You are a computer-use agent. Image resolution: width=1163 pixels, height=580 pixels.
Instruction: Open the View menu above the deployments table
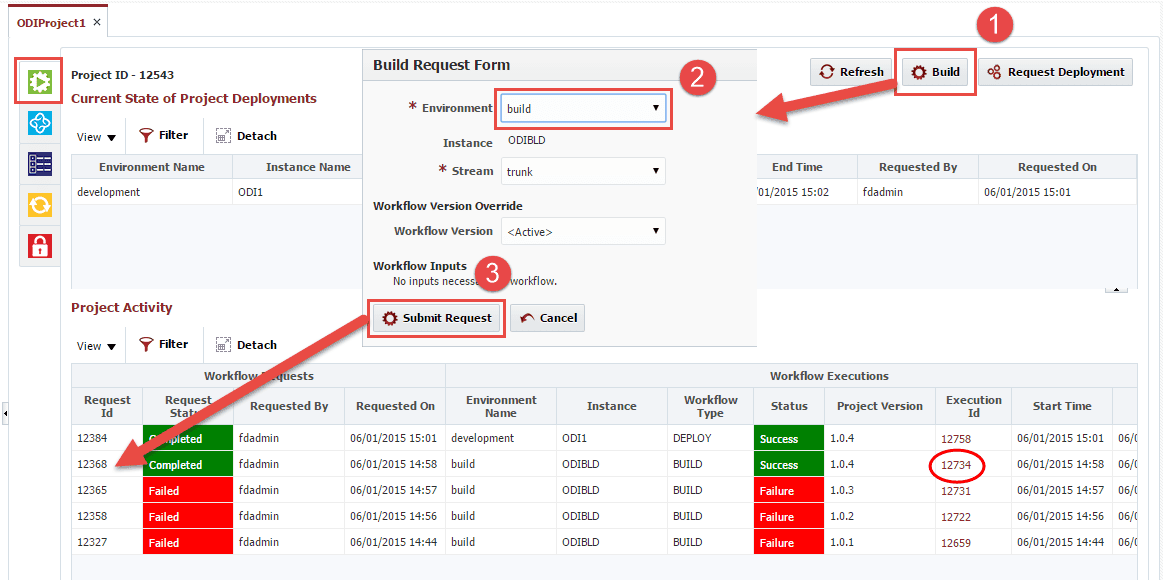click(96, 137)
